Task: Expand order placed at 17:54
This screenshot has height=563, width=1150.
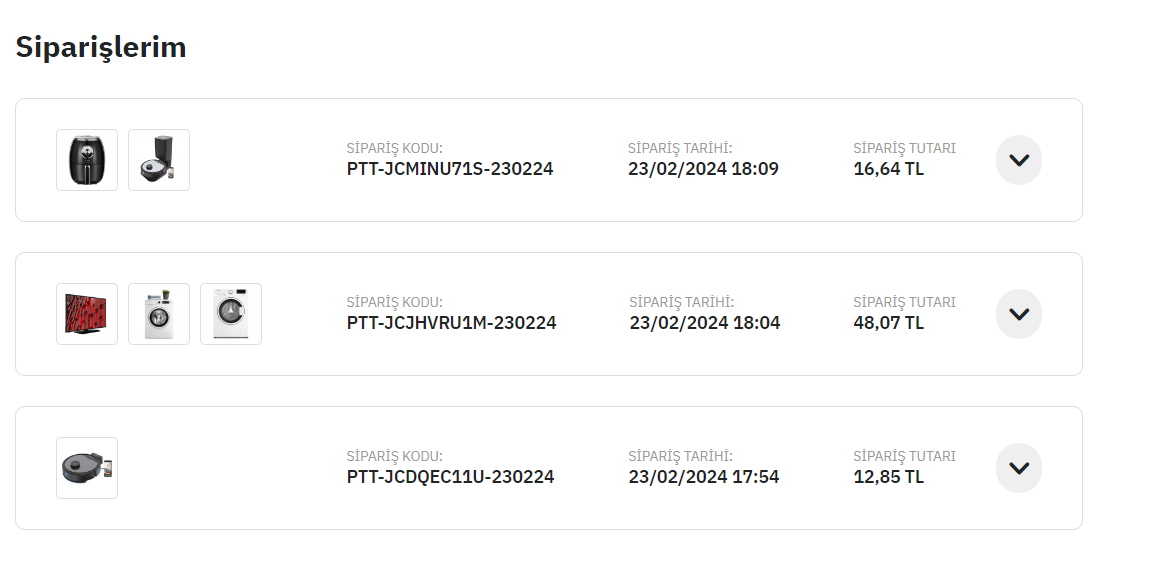Action: click(1018, 468)
